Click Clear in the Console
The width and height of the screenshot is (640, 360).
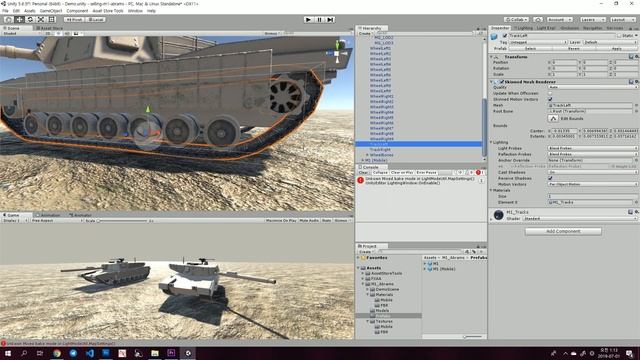pos(363,173)
